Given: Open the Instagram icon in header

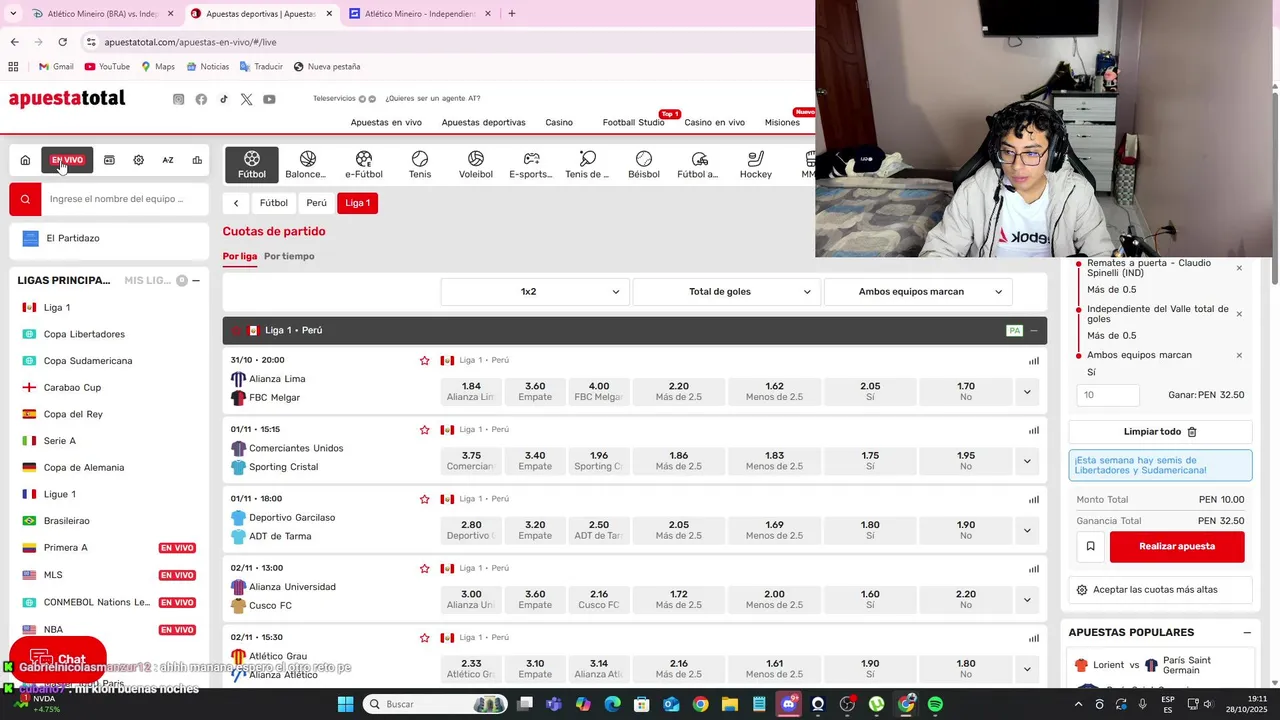Looking at the screenshot, I should (x=179, y=99).
